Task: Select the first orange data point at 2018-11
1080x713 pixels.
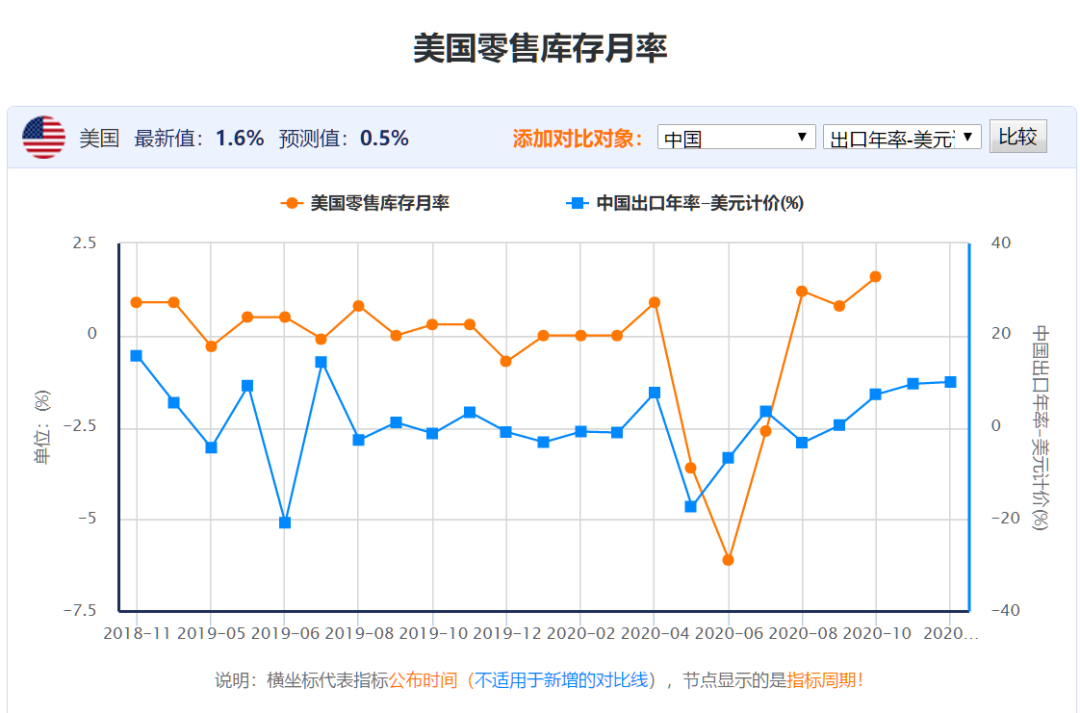Action: (135, 302)
